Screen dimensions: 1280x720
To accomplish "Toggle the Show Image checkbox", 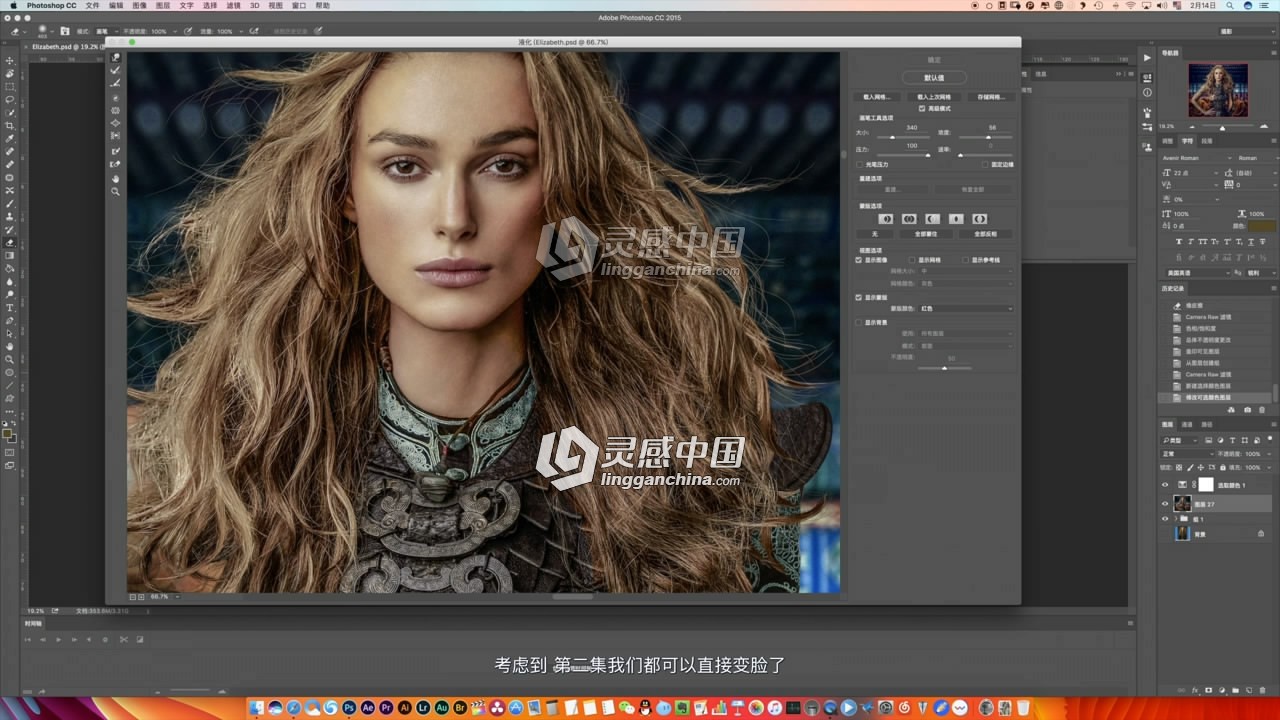I will click(x=859, y=260).
